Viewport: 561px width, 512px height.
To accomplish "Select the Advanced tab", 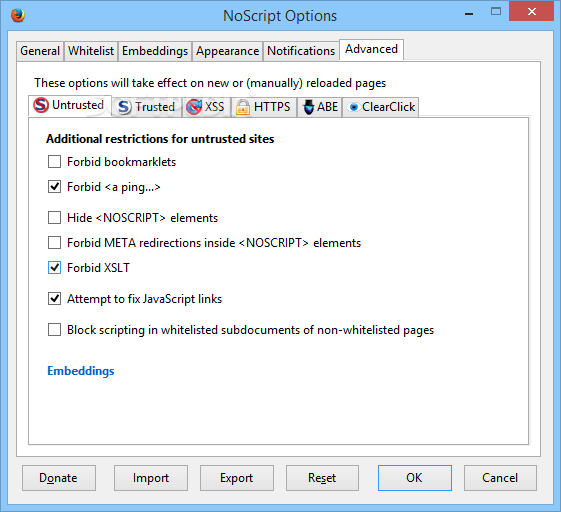I will tap(371, 49).
